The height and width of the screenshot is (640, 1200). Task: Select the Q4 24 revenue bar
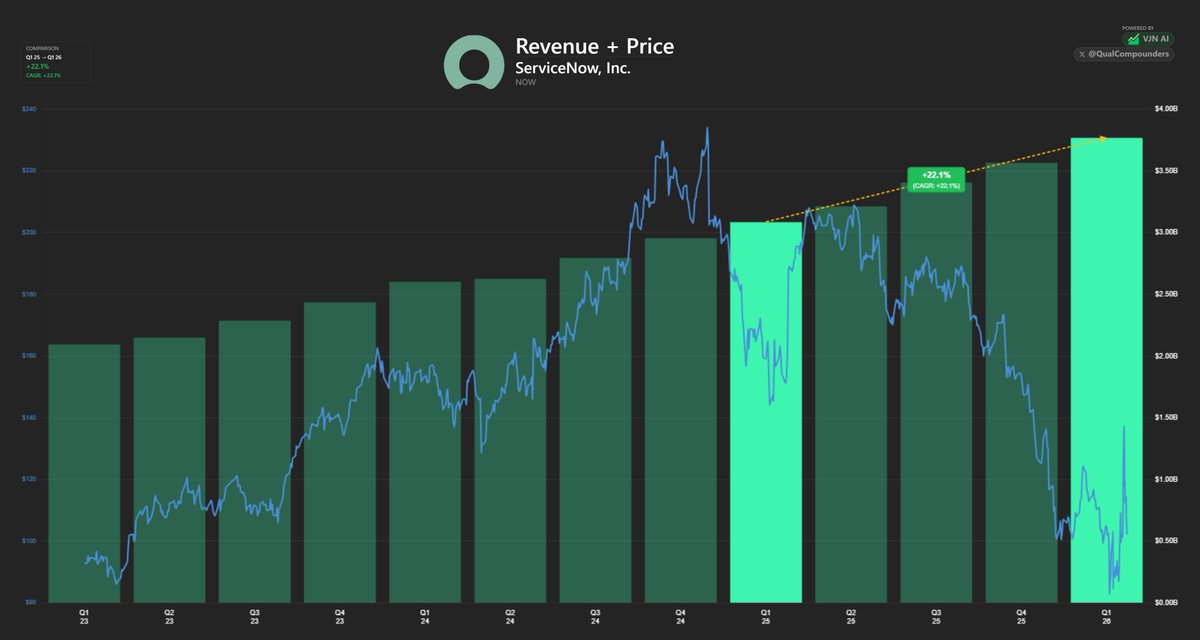[680, 420]
